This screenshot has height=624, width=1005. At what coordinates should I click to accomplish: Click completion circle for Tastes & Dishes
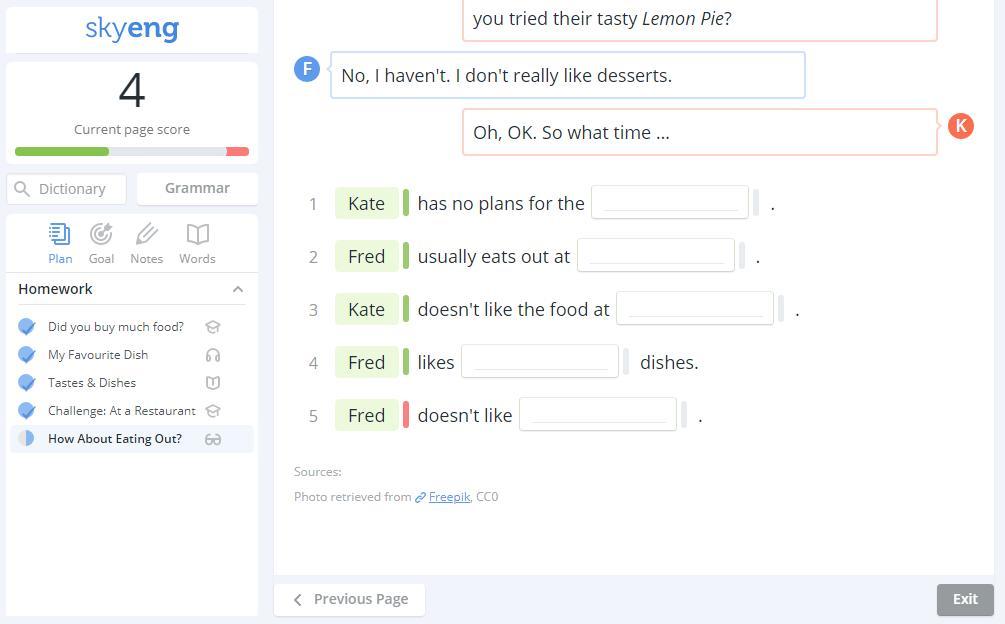pyautogui.click(x=26, y=382)
